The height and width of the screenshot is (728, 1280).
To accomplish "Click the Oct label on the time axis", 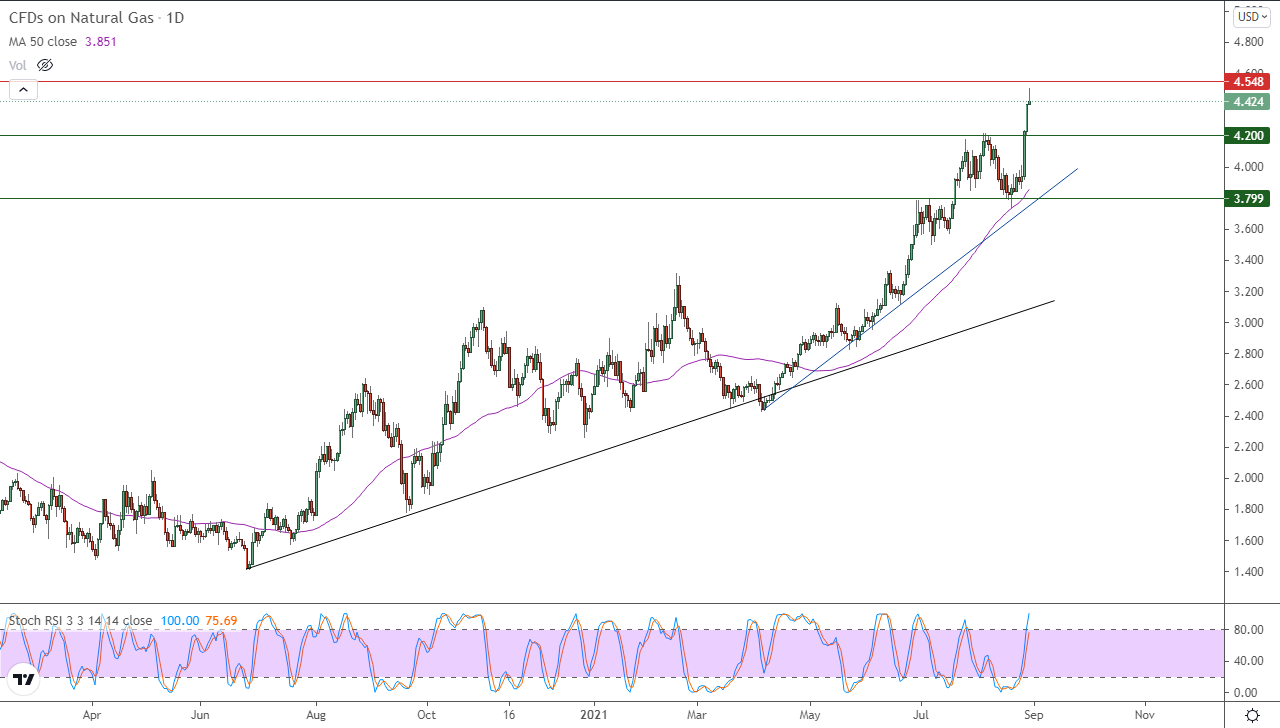I will tap(427, 716).
